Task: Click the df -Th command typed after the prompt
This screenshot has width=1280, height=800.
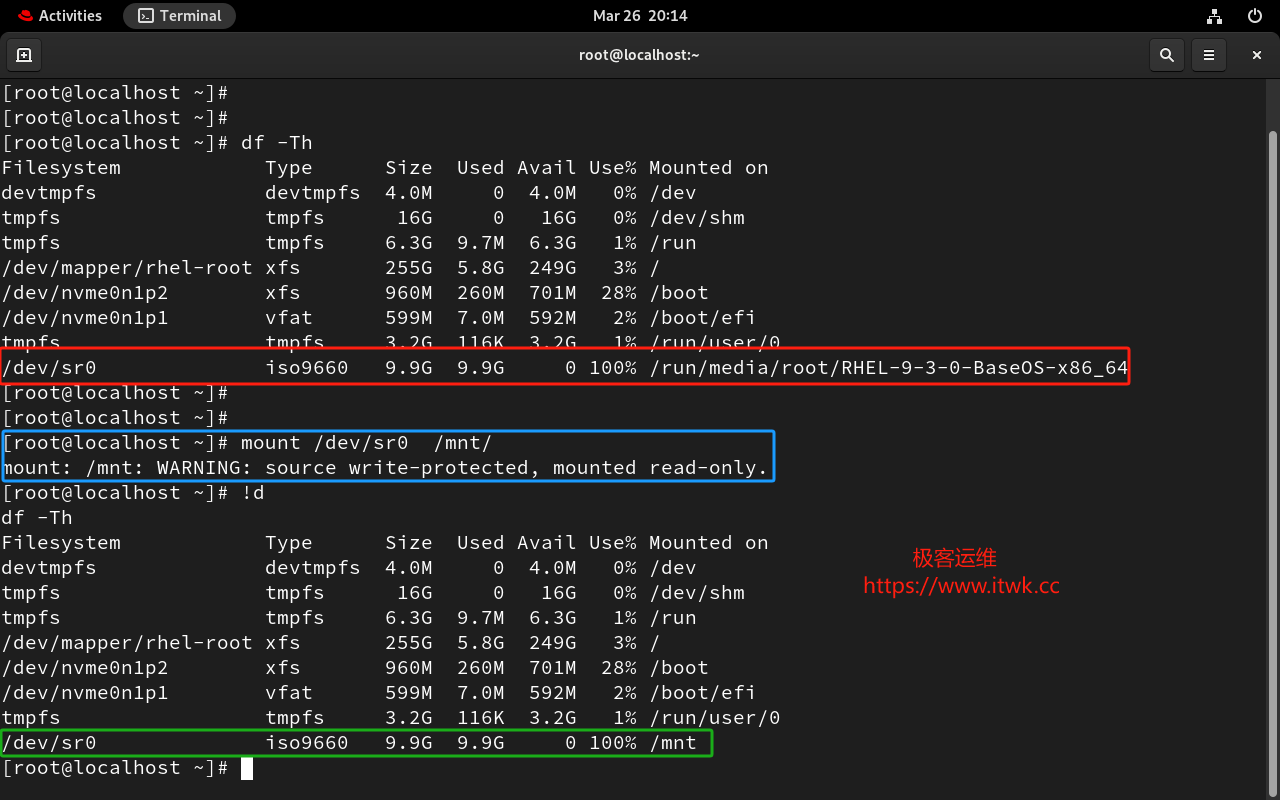Action: (277, 143)
